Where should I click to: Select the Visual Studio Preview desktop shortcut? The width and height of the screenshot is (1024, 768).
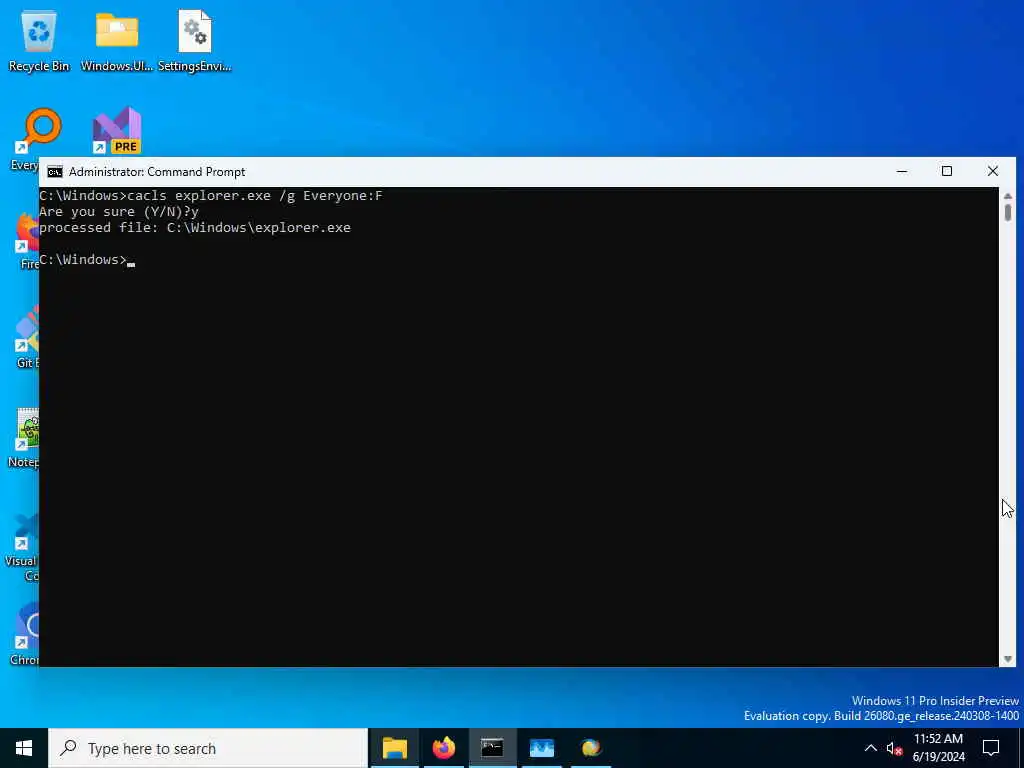[x=117, y=131]
